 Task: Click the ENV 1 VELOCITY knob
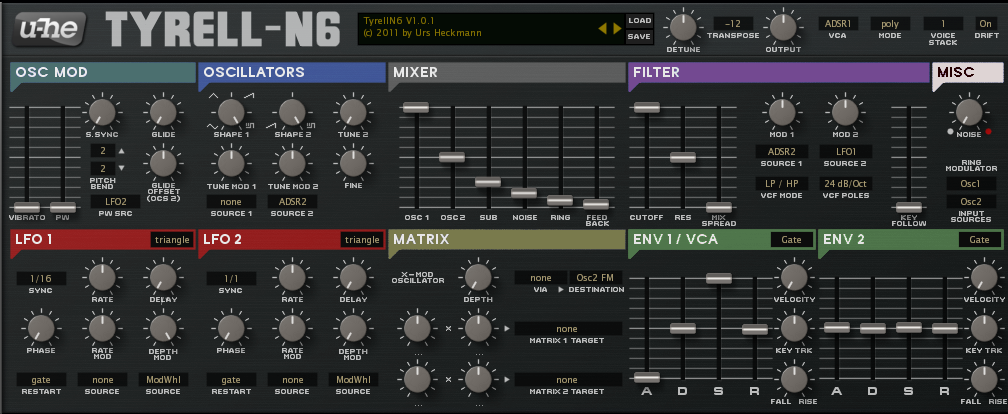(x=795, y=277)
